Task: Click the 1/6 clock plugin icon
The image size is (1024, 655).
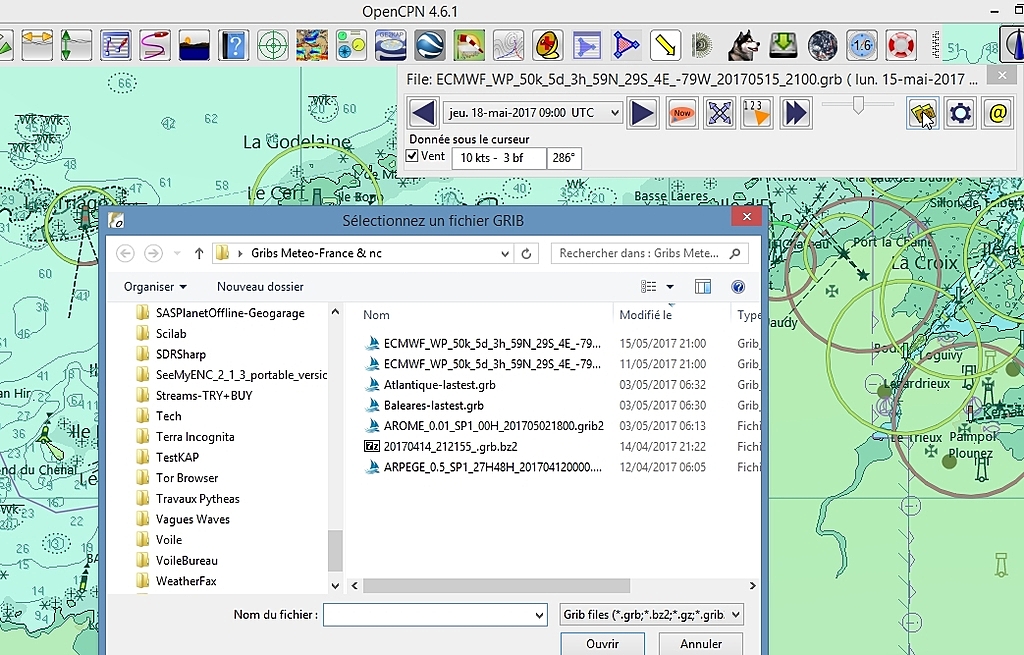Action: coord(862,45)
